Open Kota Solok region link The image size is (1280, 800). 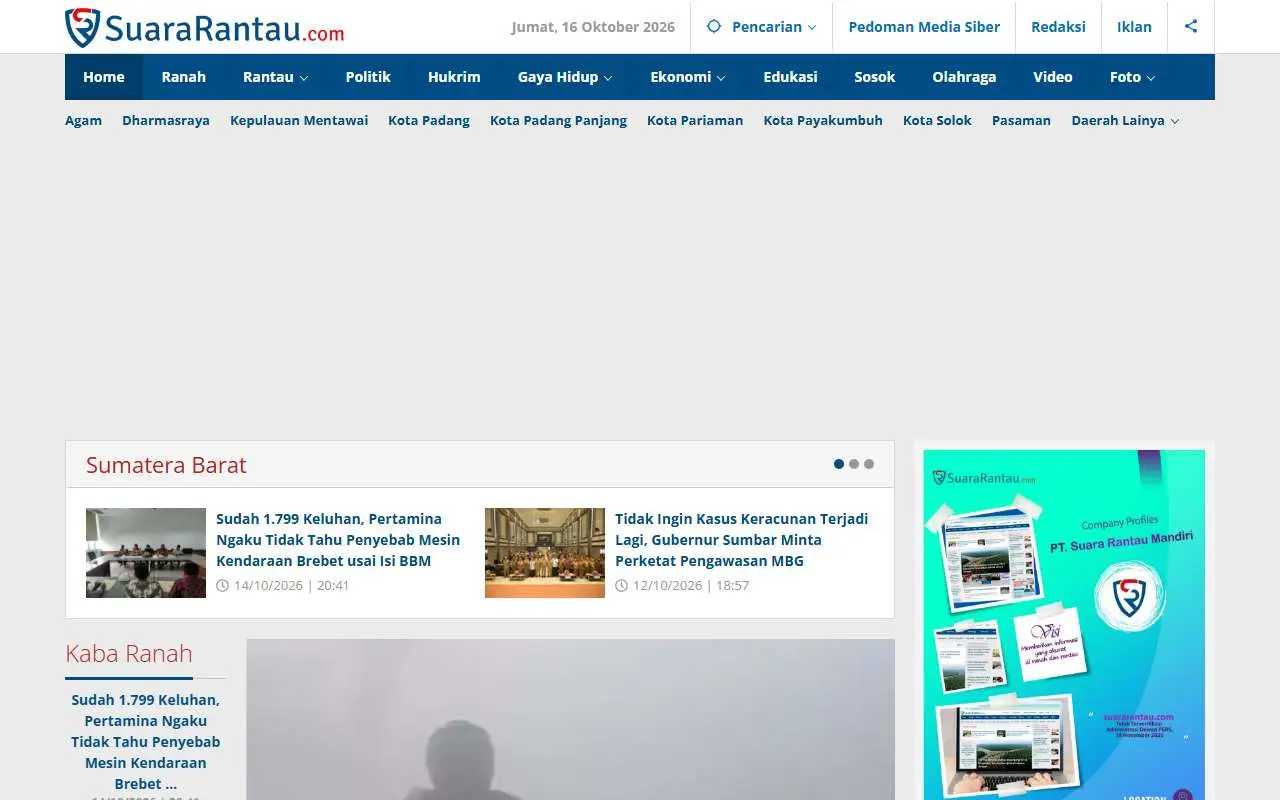click(x=937, y=120)
